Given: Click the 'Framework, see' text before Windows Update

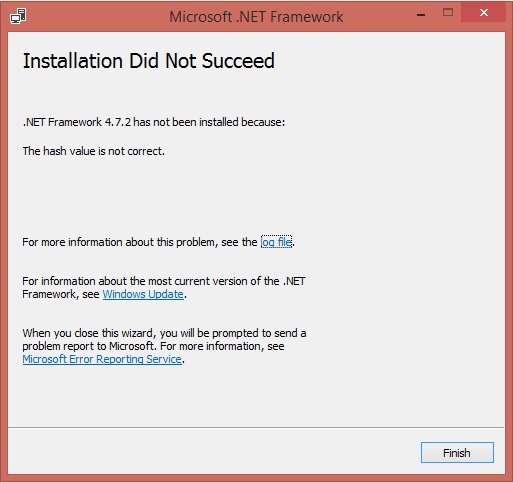Looking at the screenshot, I should 61,294.
